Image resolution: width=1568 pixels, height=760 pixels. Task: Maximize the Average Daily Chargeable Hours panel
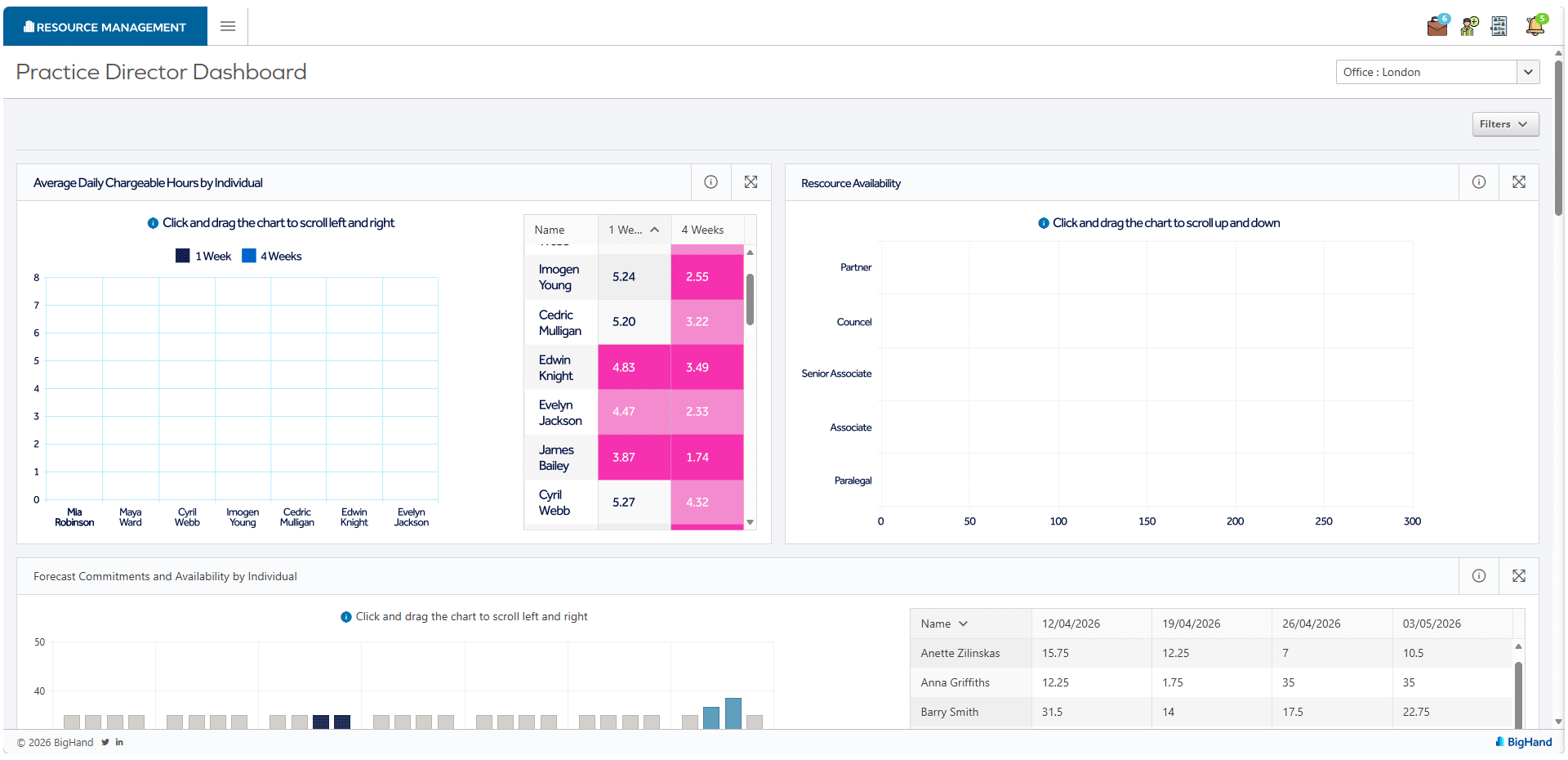click(x=751, y=182)
